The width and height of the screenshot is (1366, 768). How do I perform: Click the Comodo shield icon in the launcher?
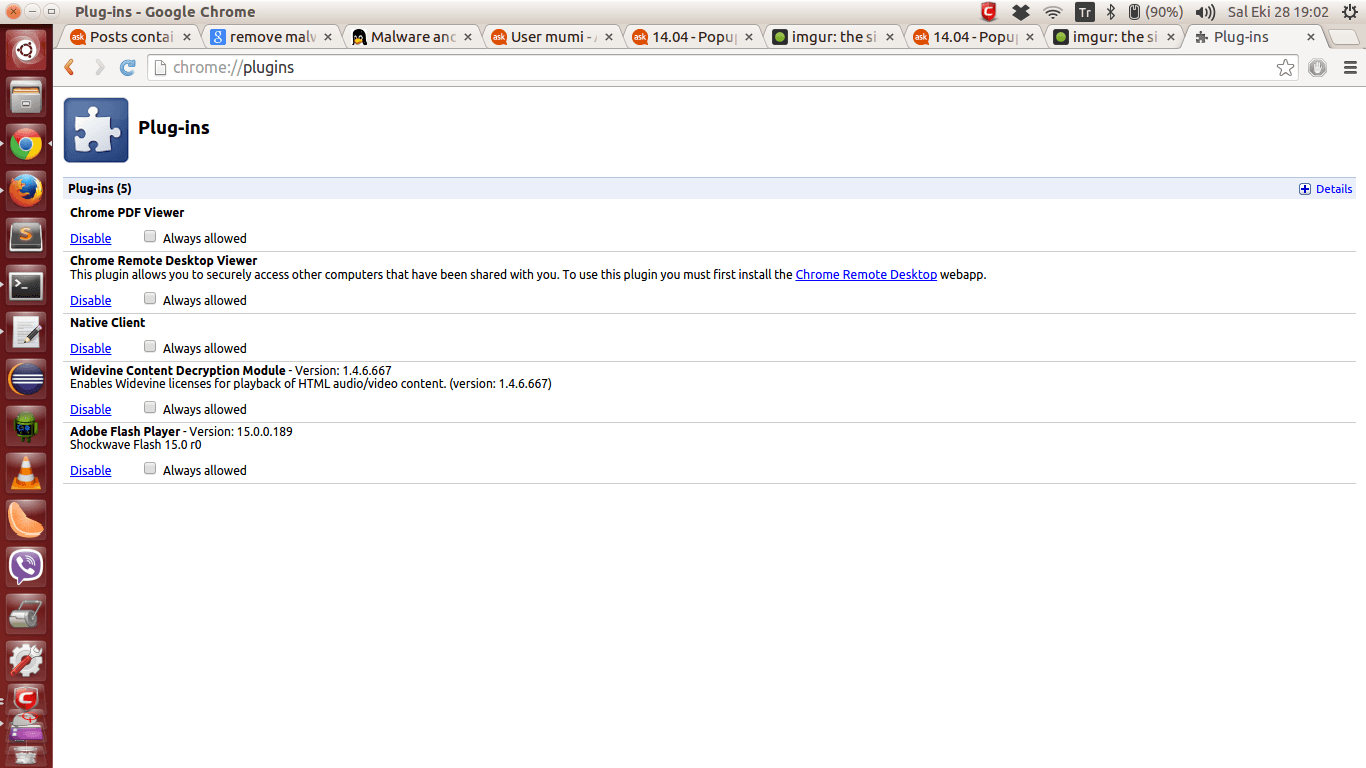pos(26,700)
